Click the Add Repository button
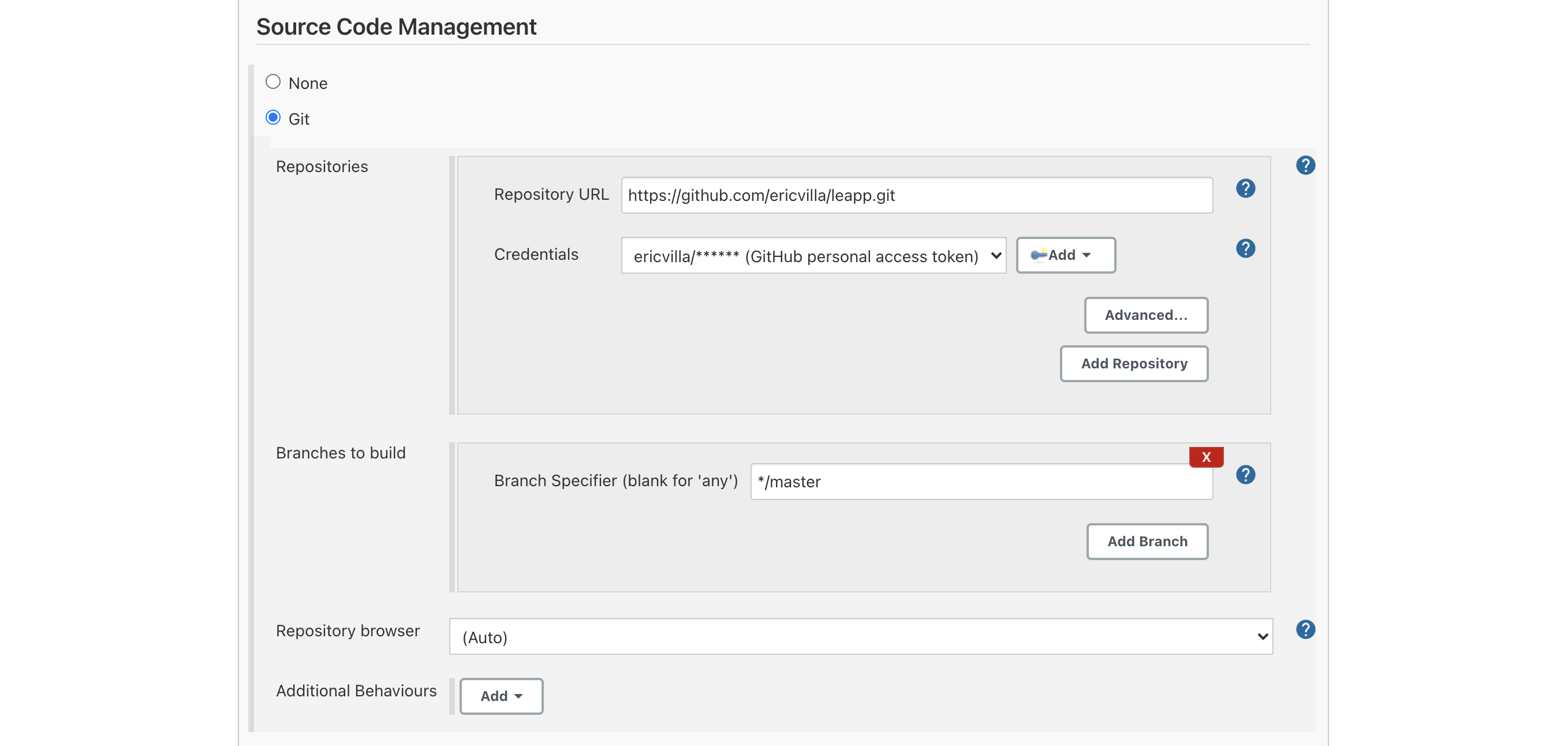The image size is (1568, 746). point(1133,364)
